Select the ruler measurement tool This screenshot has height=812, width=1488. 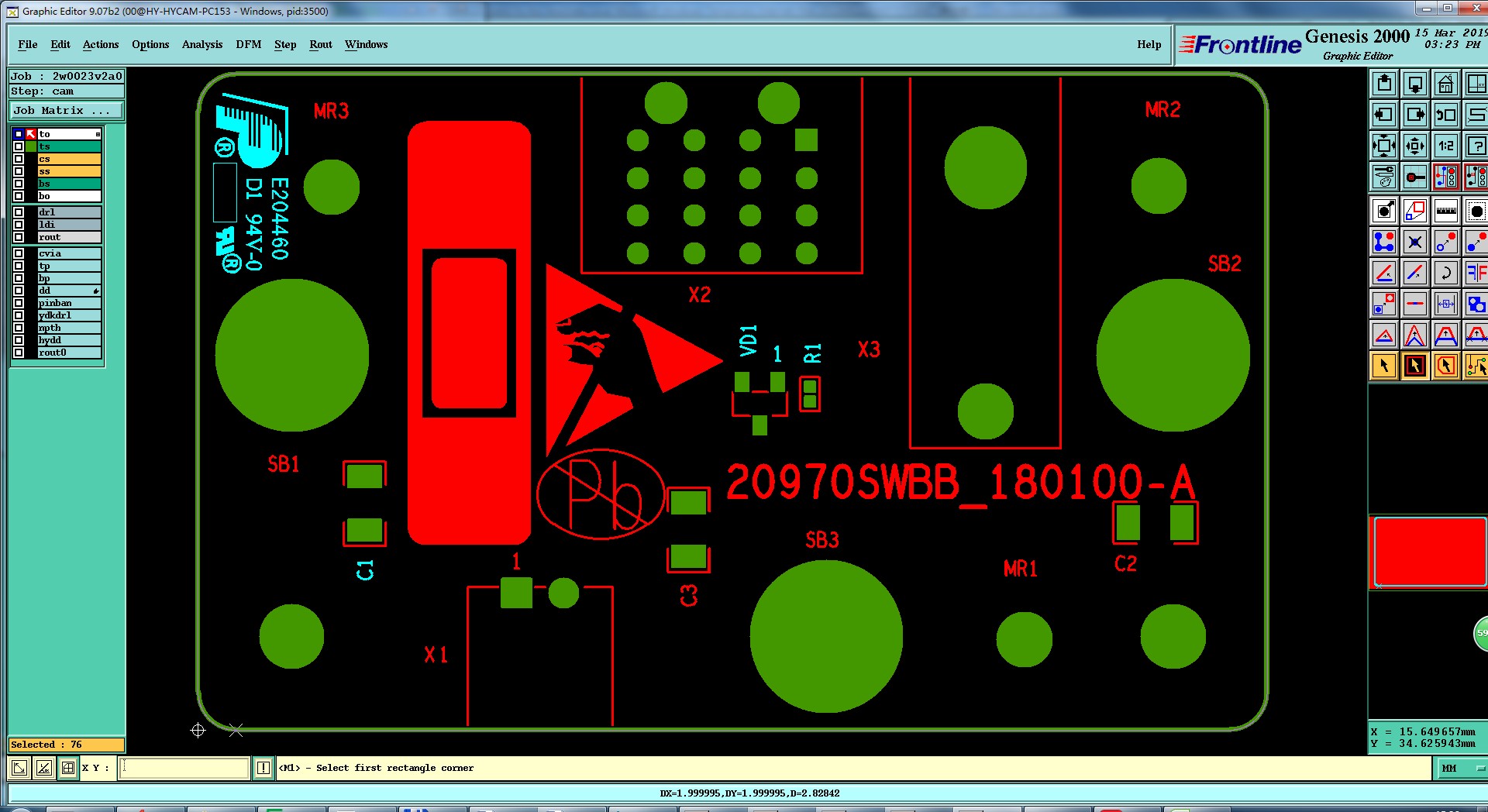(1445, 211)
